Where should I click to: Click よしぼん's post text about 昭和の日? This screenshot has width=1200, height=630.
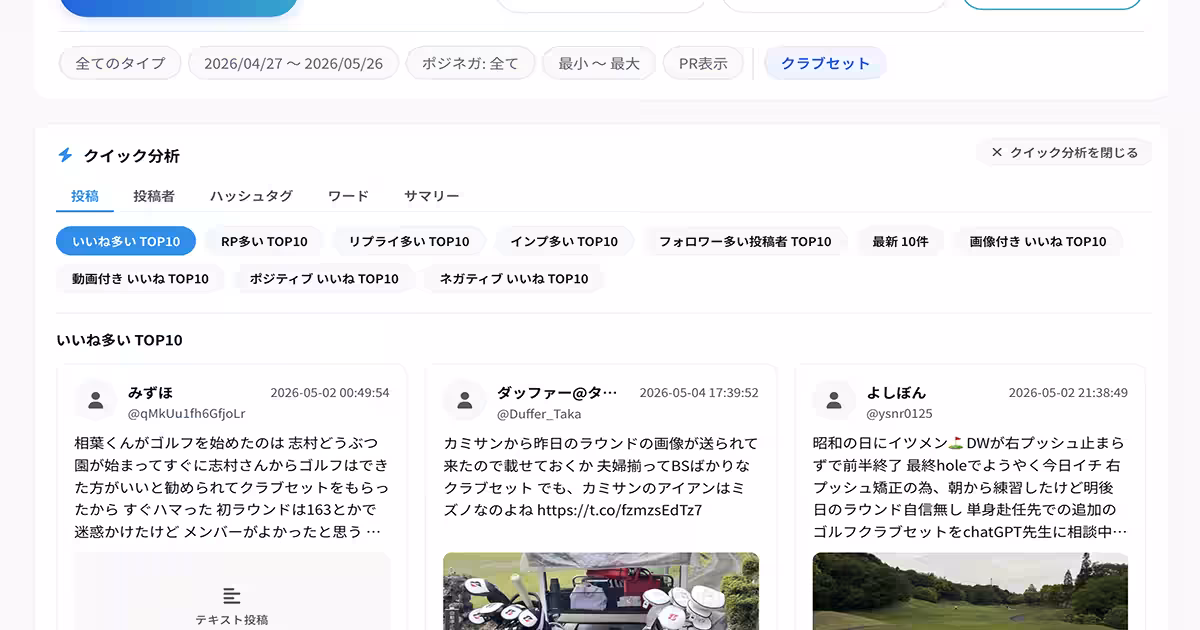point(970,487)
